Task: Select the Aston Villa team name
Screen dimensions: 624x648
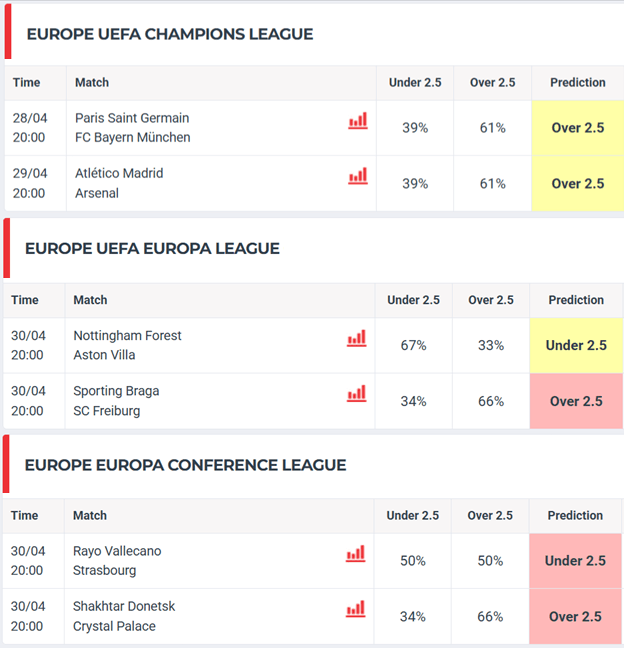Action: [104, 355]
